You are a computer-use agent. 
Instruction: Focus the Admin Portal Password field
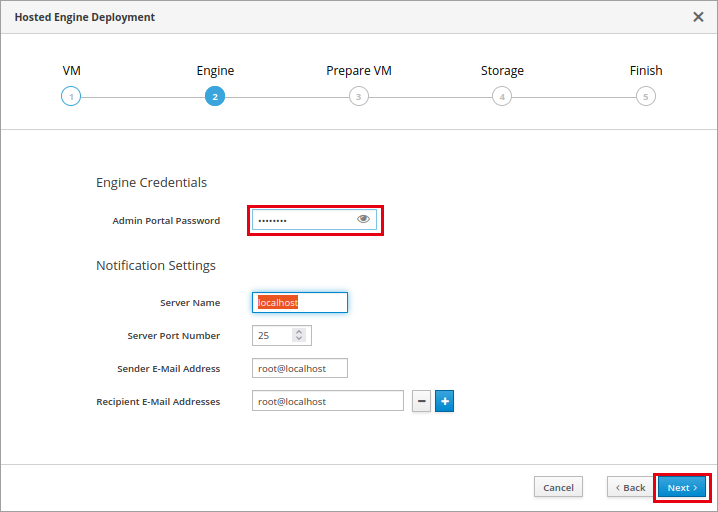314,220
